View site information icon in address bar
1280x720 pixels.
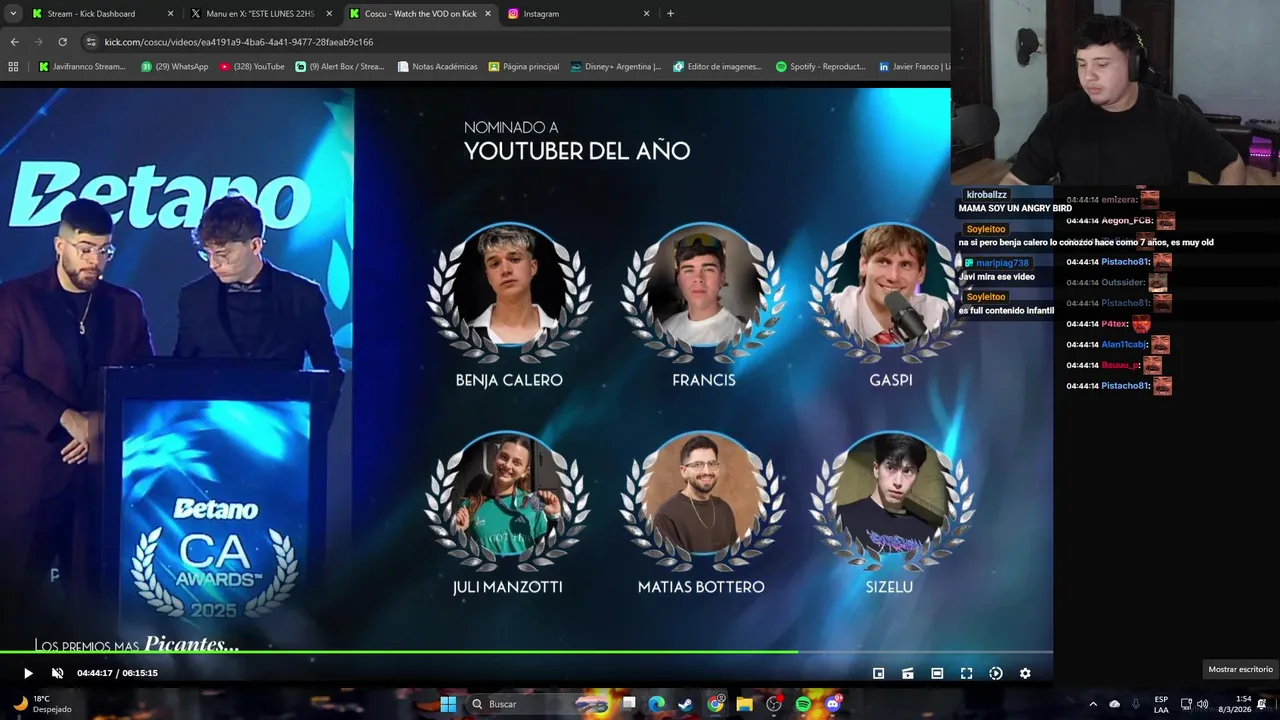(91, 42)
